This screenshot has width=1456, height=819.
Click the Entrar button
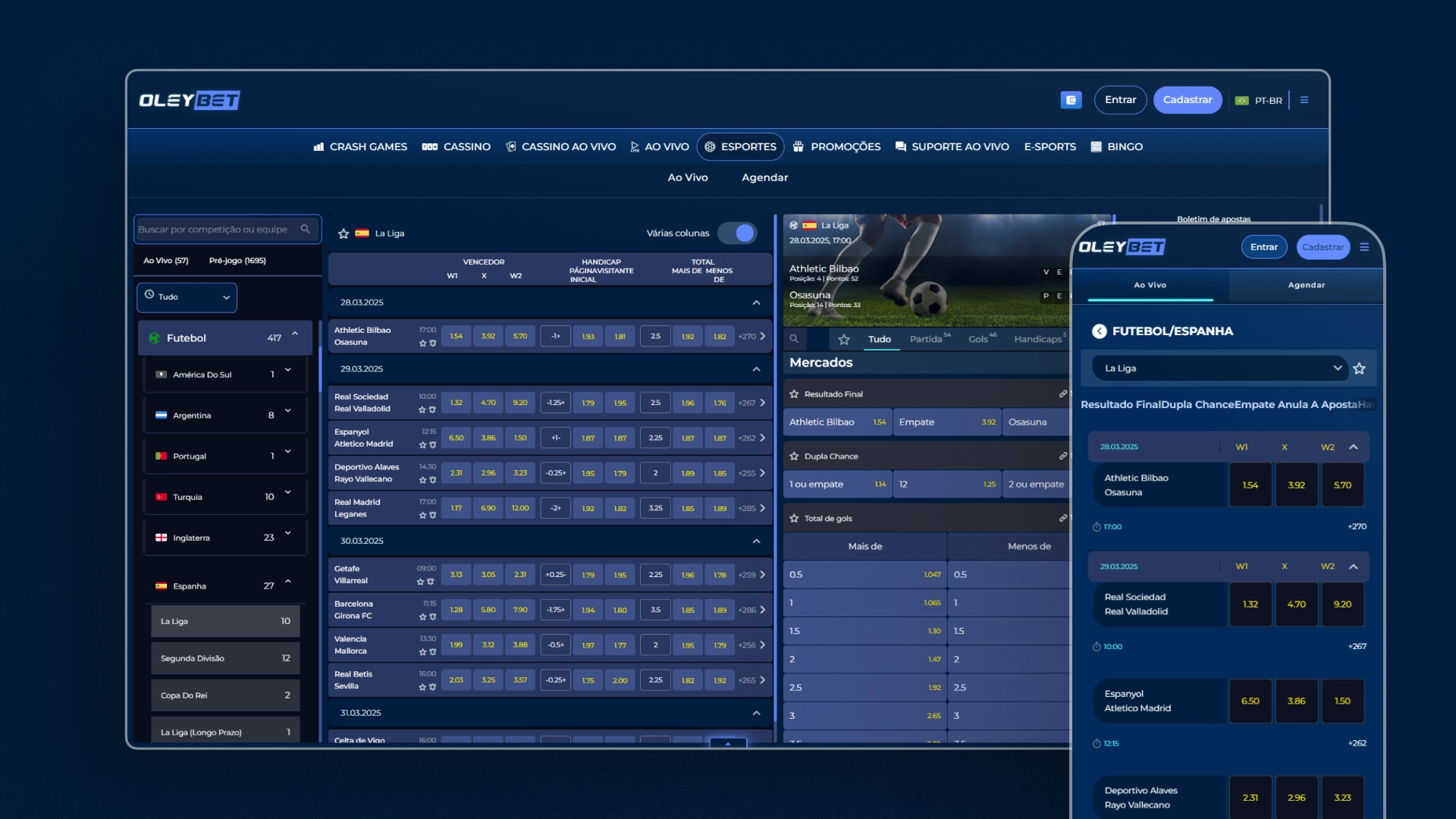[x=1120, y=99]
